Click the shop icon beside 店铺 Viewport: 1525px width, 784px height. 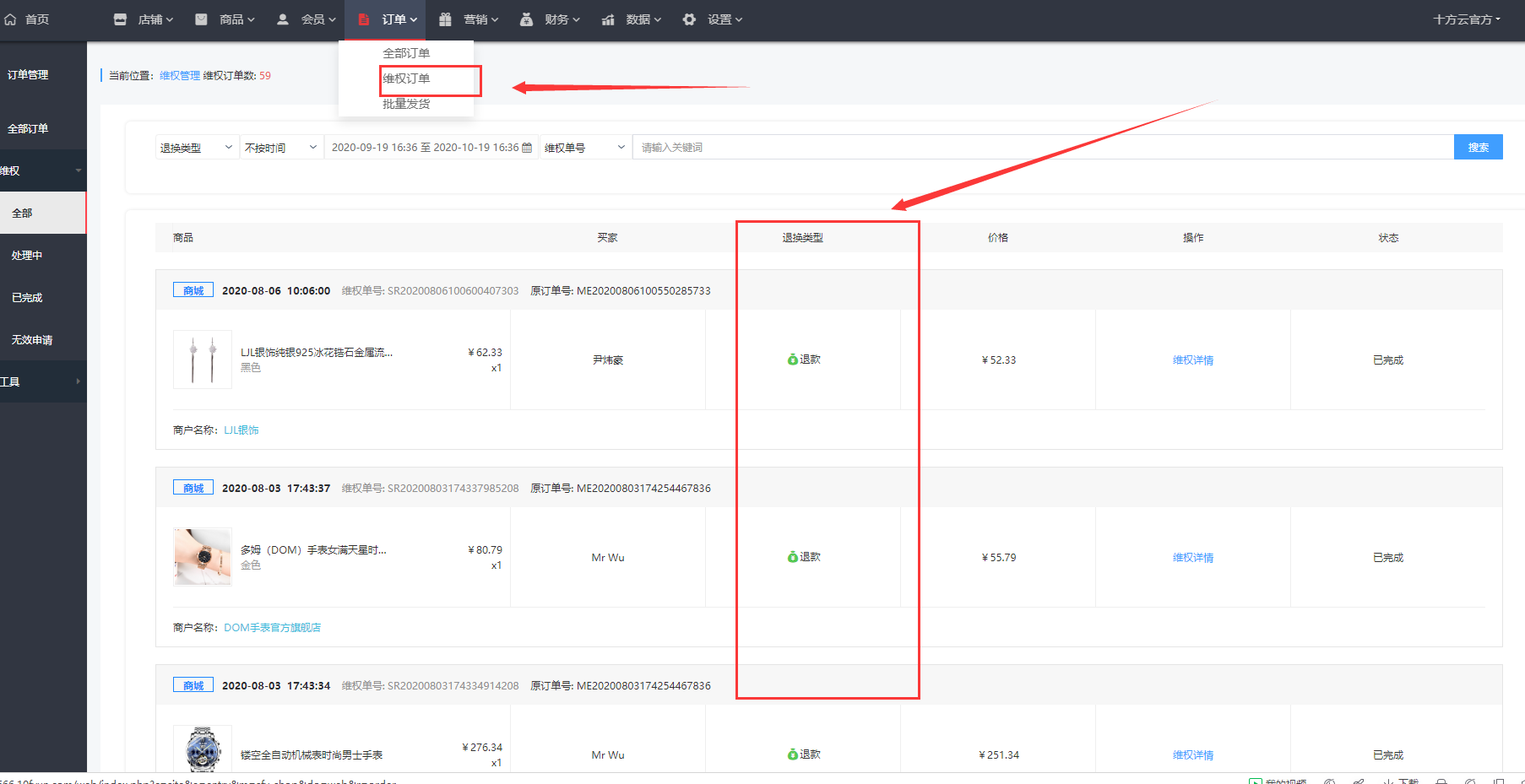click(120, 19)
